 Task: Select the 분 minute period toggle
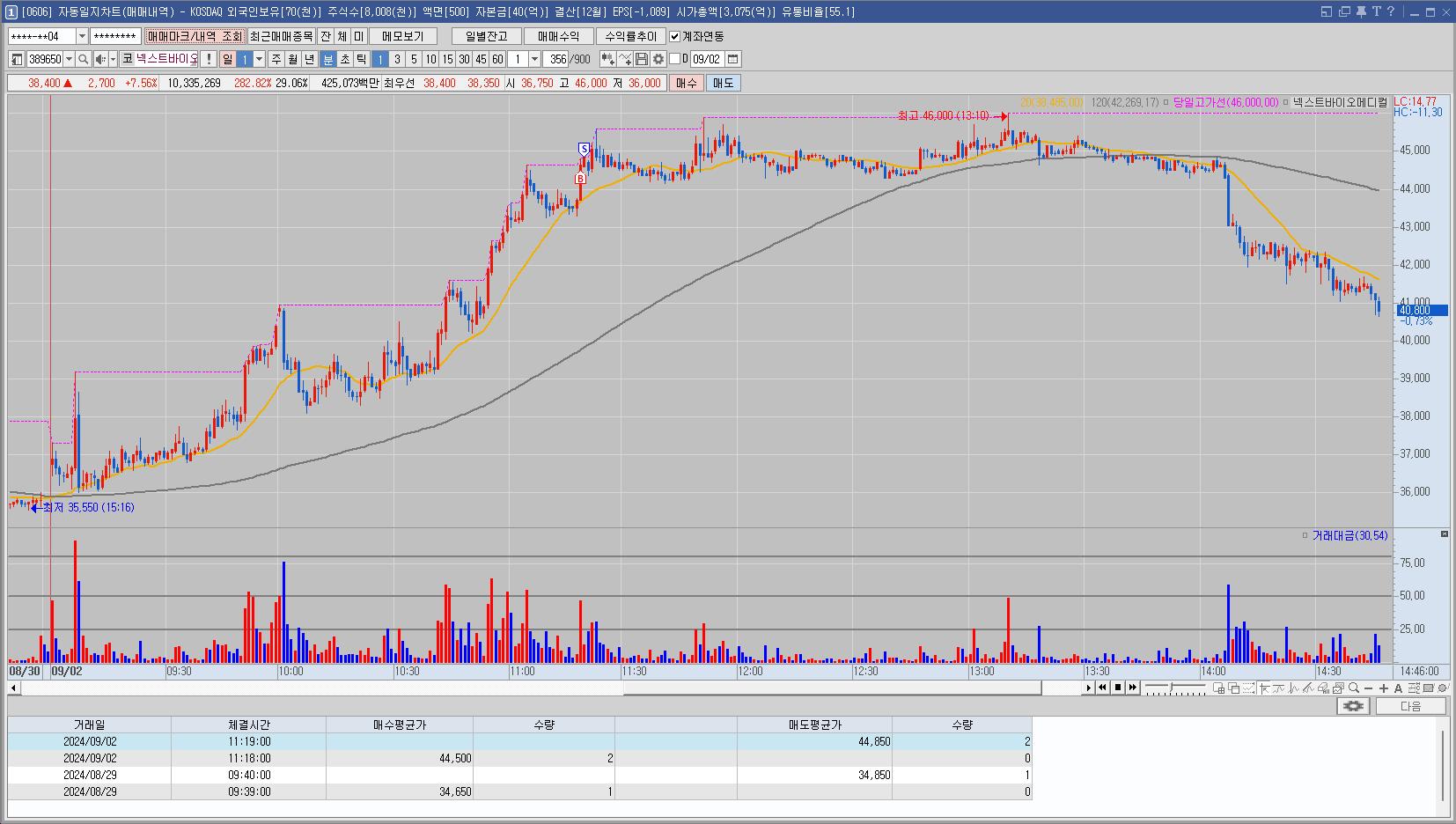coord(327,59)
